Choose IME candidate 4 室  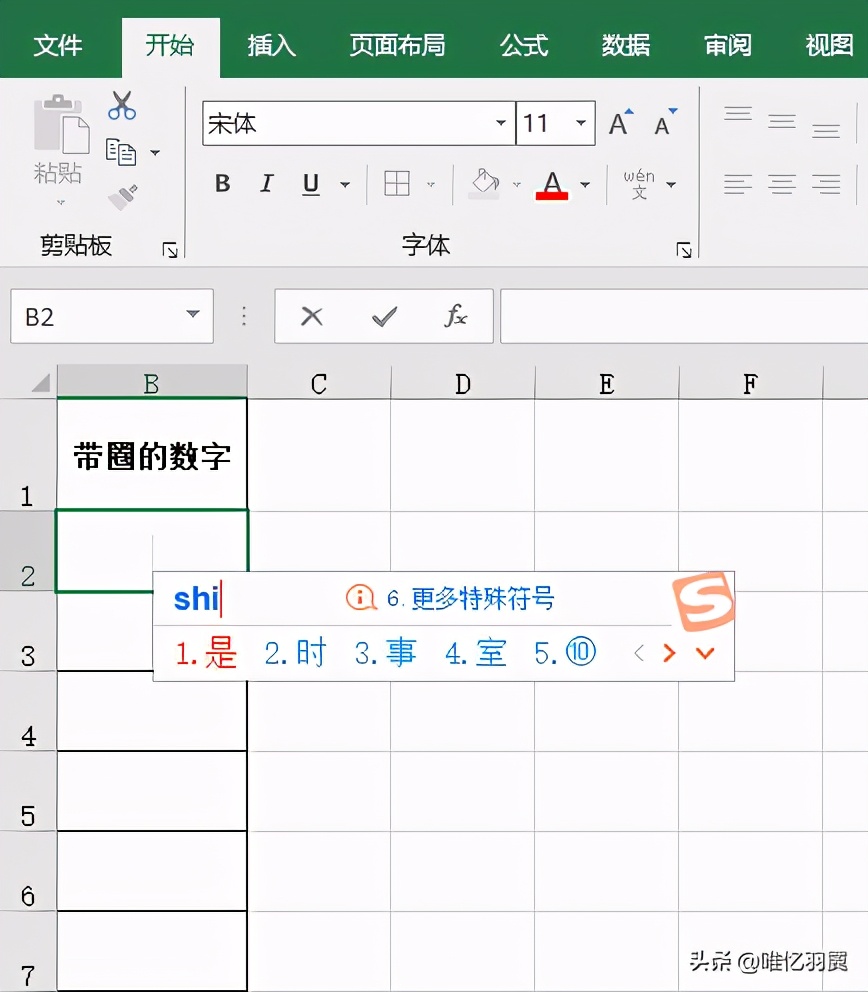[476, 652]
